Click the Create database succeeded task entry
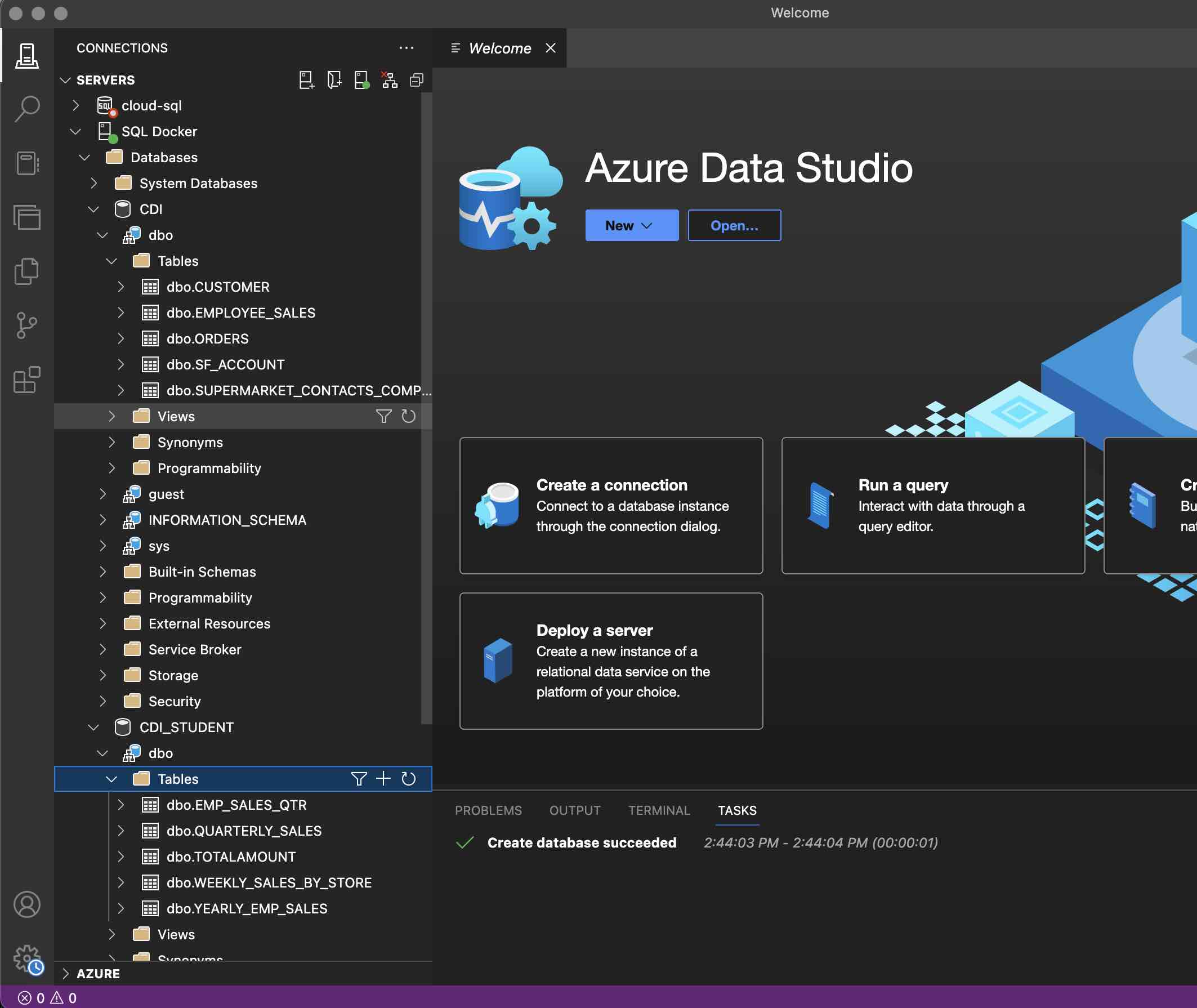This screenshot has height=1008, width=1197. 581,842
